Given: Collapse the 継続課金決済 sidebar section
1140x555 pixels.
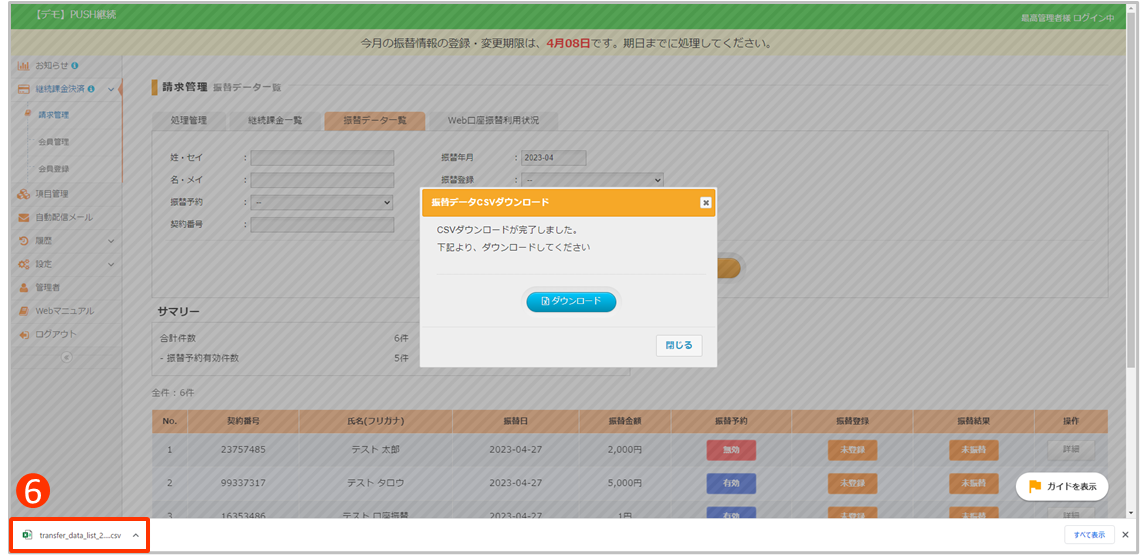Looking at the screenshot, I should (111, 90).
